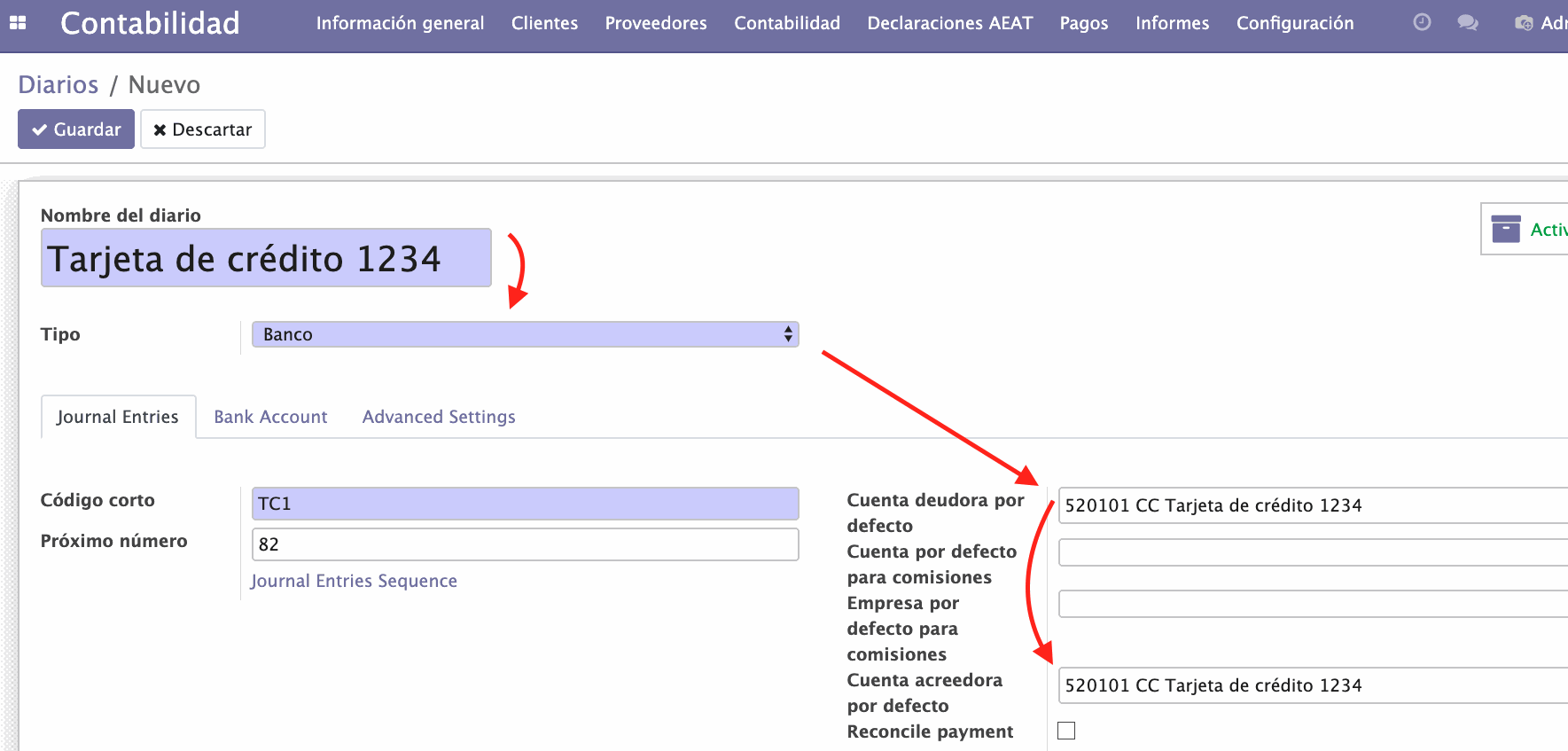
Task: Open the Clientes menu
Action: [544, 23]
